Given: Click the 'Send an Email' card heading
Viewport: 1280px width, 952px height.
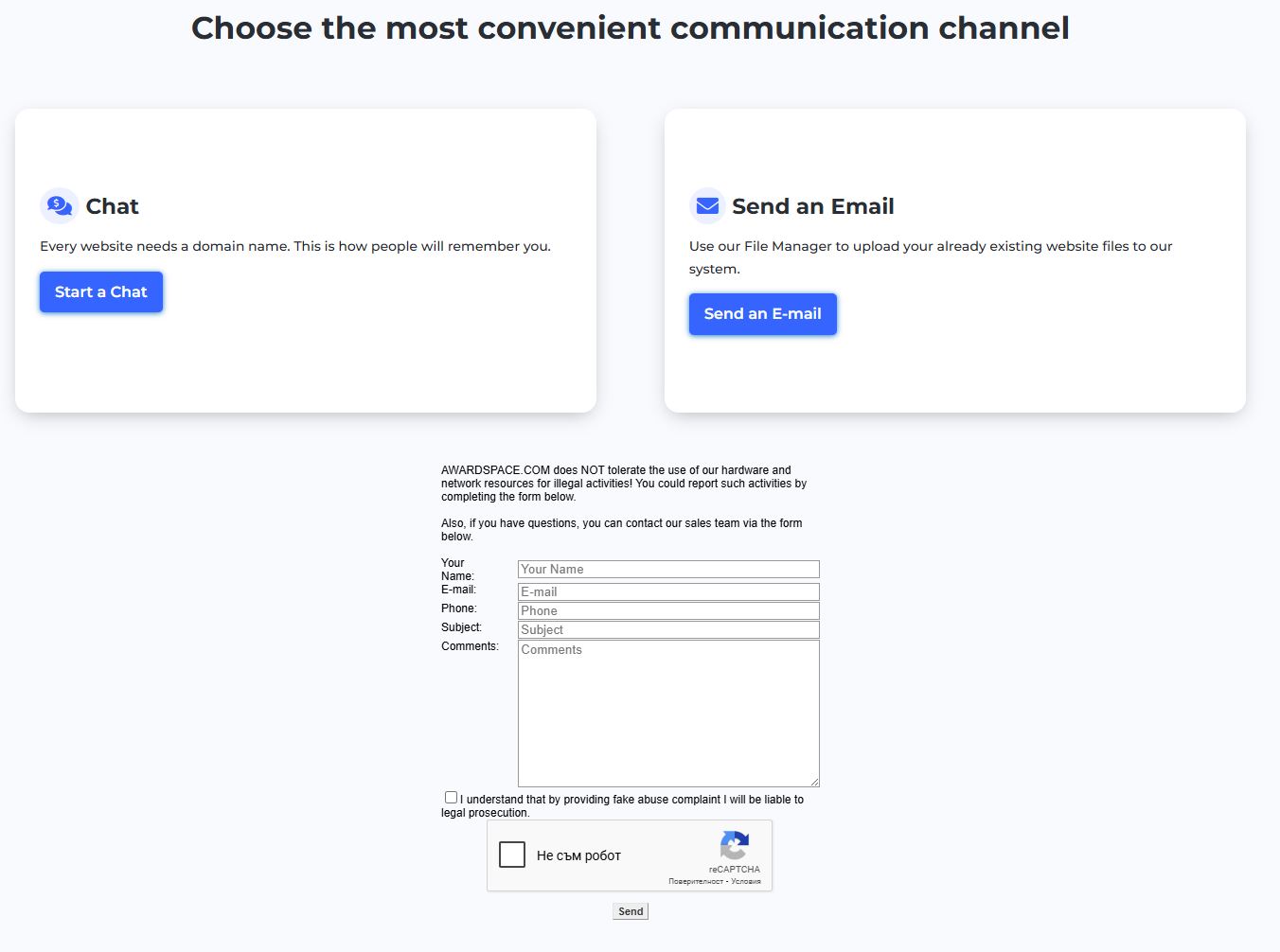Looking at the screenshot, I should coord(812,206).
